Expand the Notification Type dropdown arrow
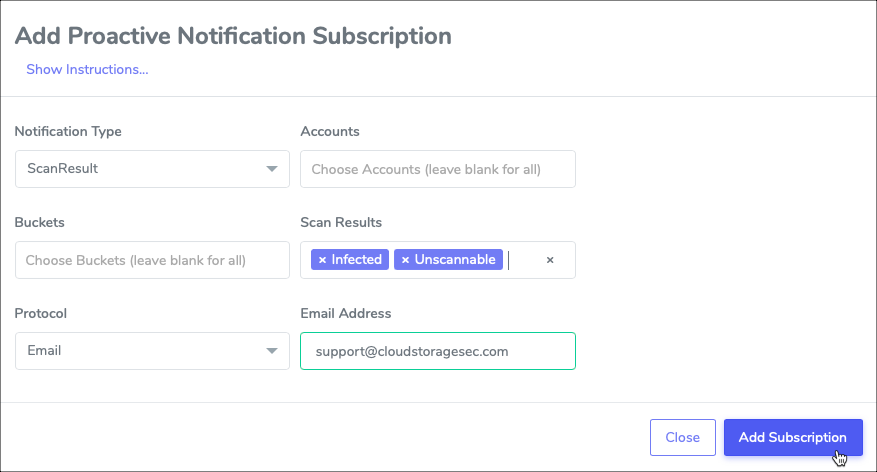The height and width of the screenshot is (472, 877). (x=272, y=169)
